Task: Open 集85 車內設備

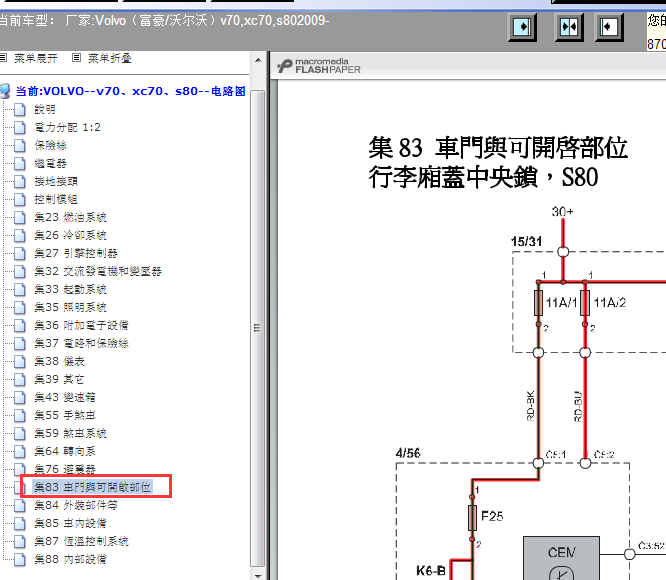Action: [71, 523]
